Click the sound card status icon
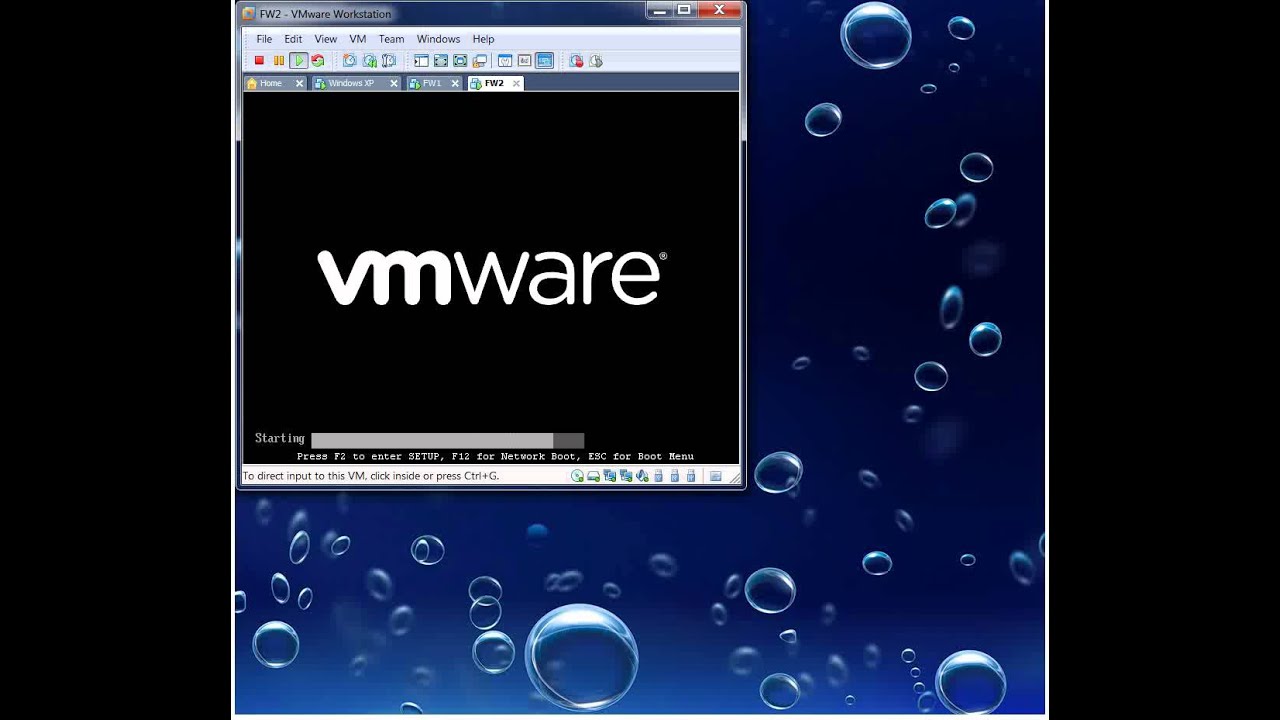The width and height of the screenshot is (1280, 720). (642, 476)
